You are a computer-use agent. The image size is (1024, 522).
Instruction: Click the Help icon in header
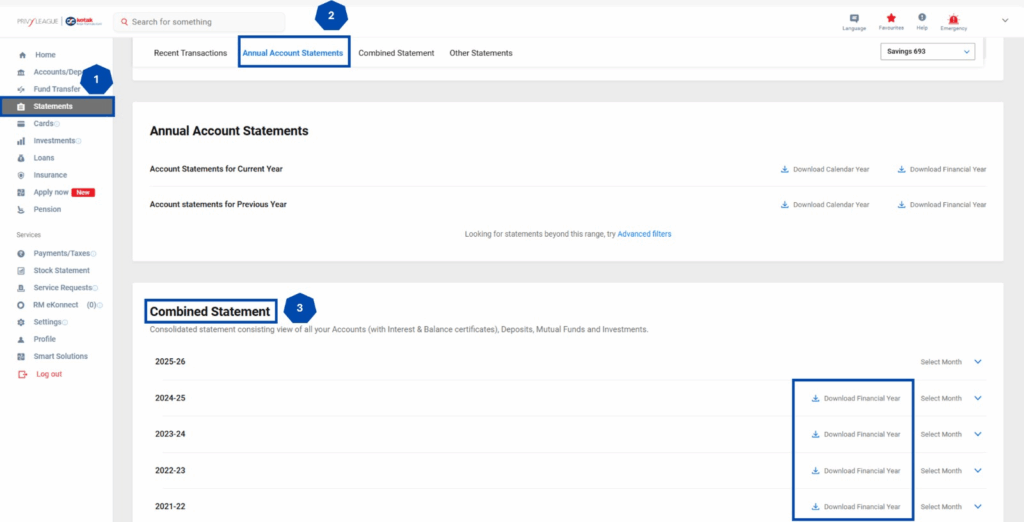pyautogui.click(x=922, y=18)
